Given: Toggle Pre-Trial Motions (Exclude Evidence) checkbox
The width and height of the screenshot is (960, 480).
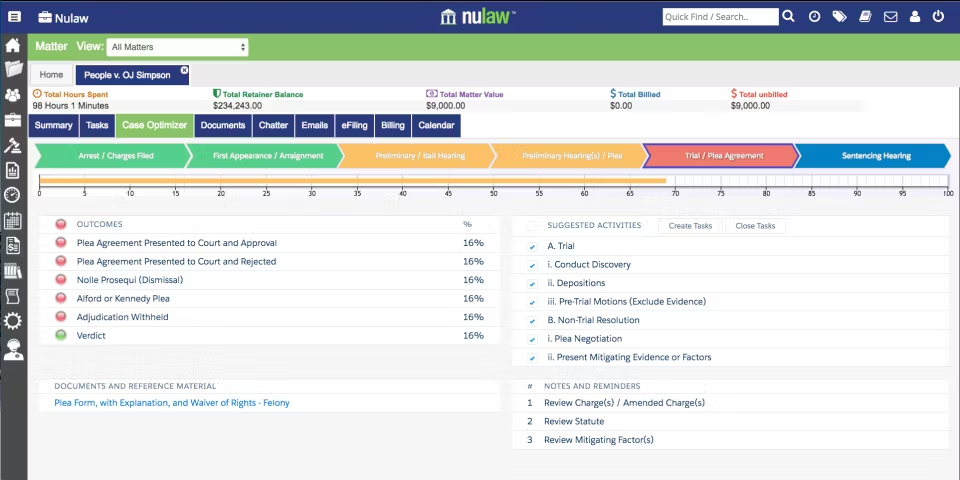Looking at the screenshot, I should pos(532,302).
